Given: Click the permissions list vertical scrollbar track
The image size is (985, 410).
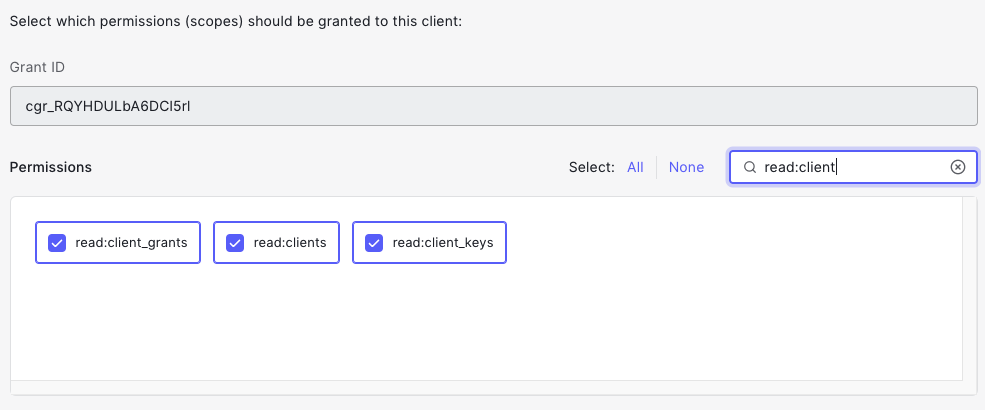Looking at the screenshot, I should pyautogui.click(x=969, y=288).
